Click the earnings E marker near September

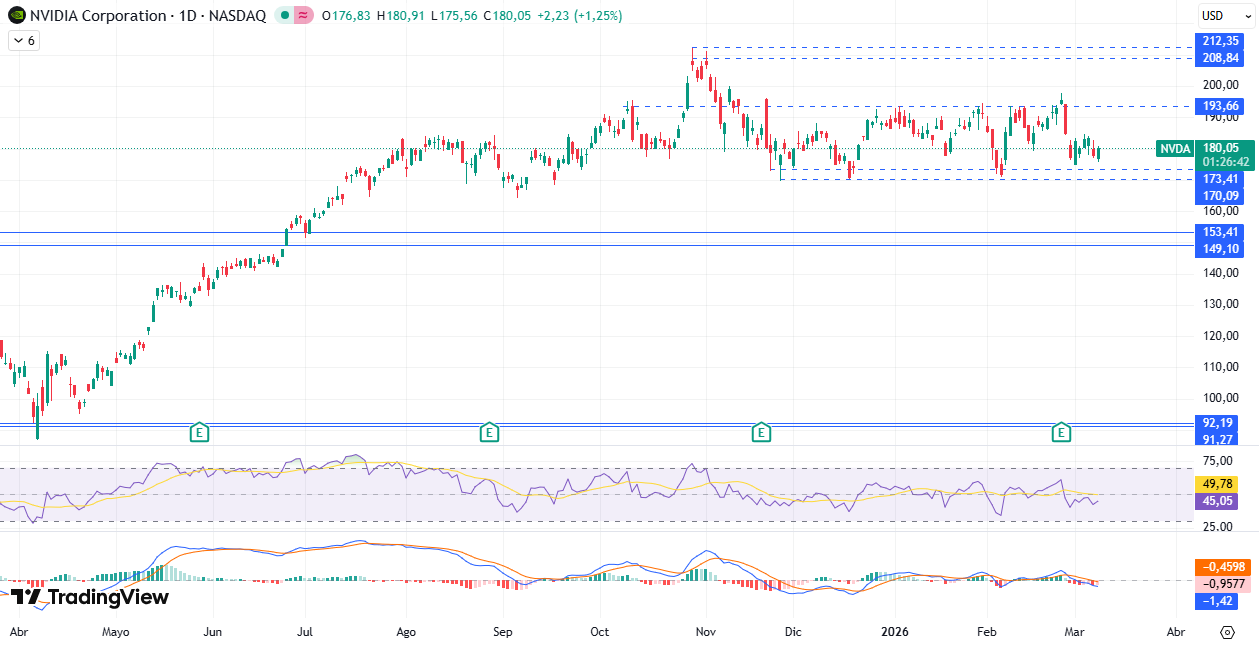pos(489,432)
